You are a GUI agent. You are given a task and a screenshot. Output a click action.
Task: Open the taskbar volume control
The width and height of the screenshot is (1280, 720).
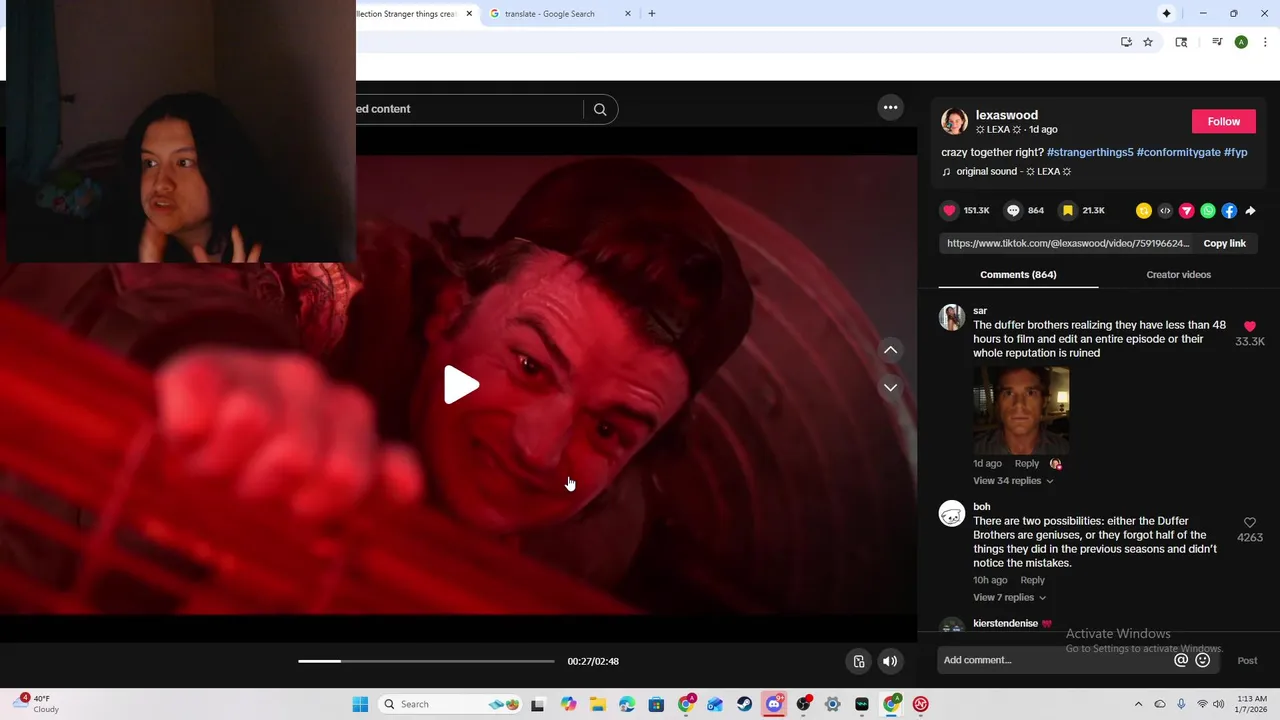tap(1218, 704)
